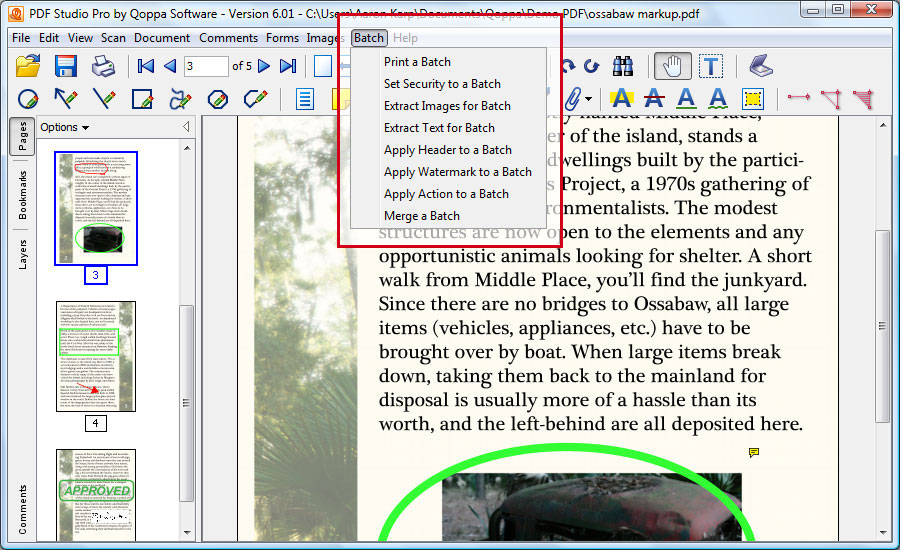Click the scanner icon
Image resolution: width=900 pixels, height=550 pixels.
[x=761, y=66]
